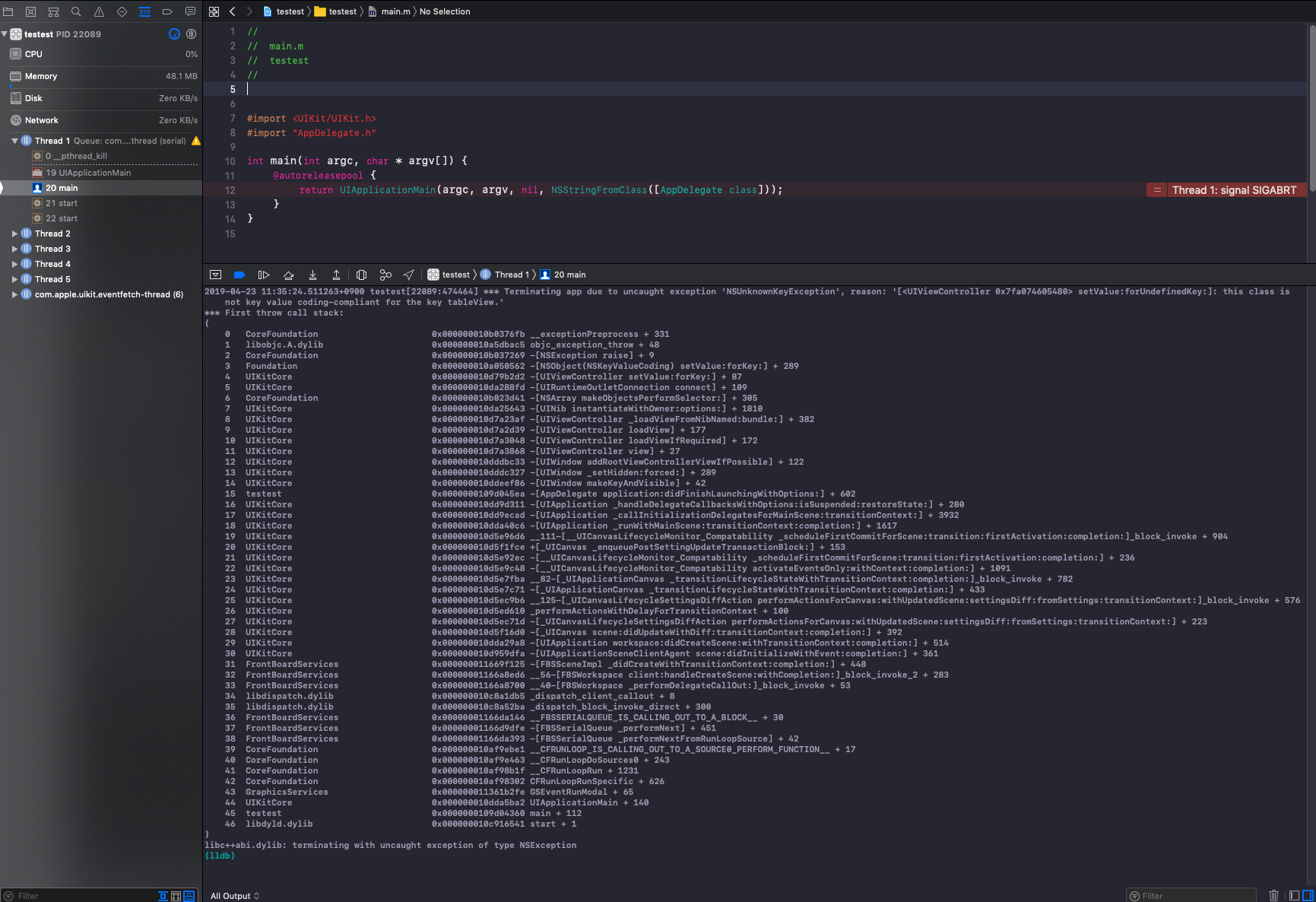Viewport: 1316px width, 902px height.
Task: Deactivate breakpoints in the debug bar
Action: pos(240,275)
